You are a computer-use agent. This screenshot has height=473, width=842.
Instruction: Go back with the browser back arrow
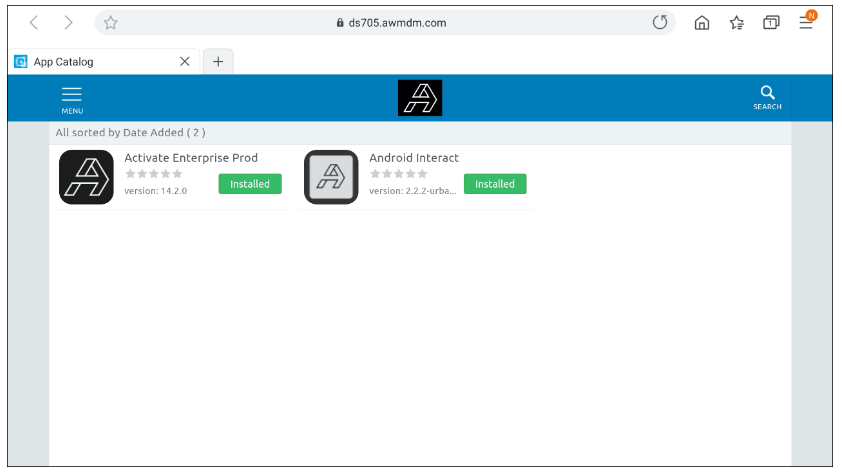(34, 23)
